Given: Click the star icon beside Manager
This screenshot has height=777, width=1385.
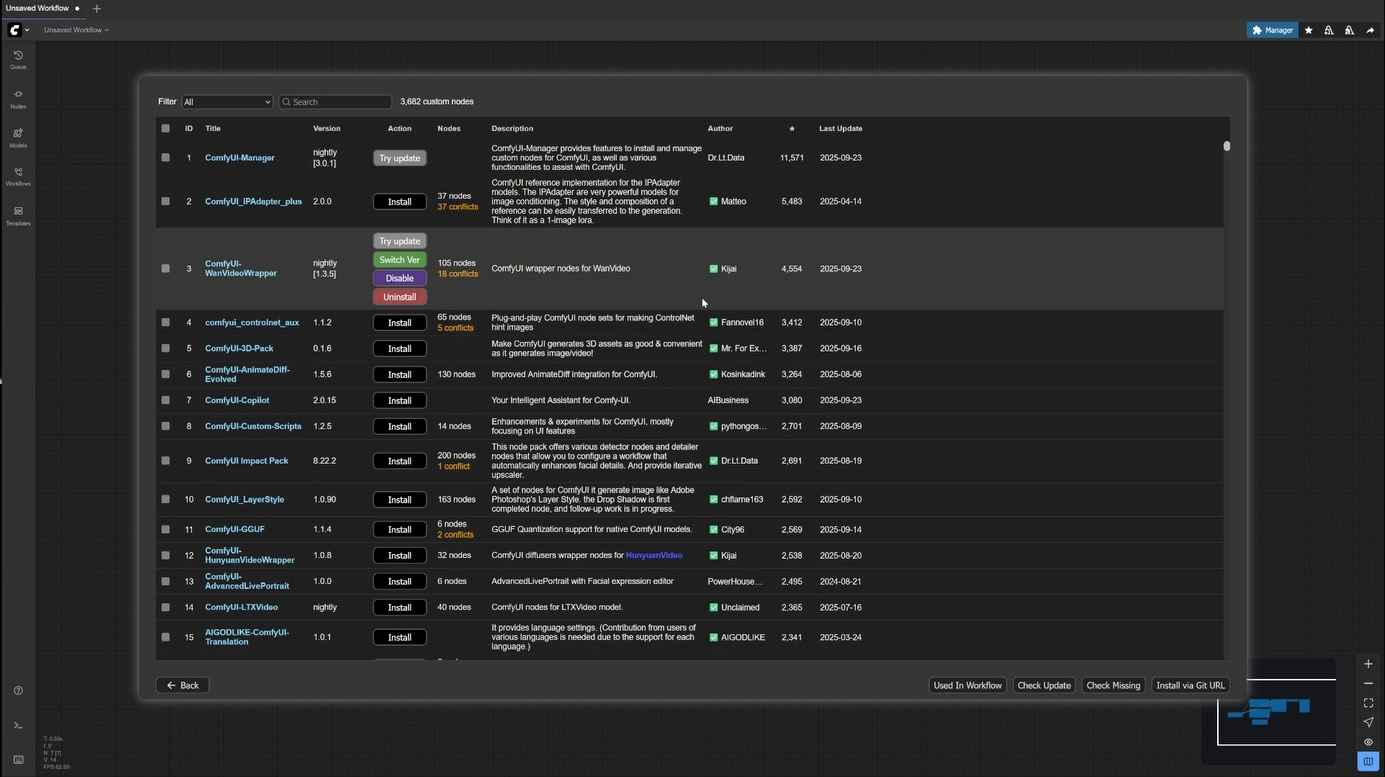Looking at the screenshot, I should click(1308, 30).
